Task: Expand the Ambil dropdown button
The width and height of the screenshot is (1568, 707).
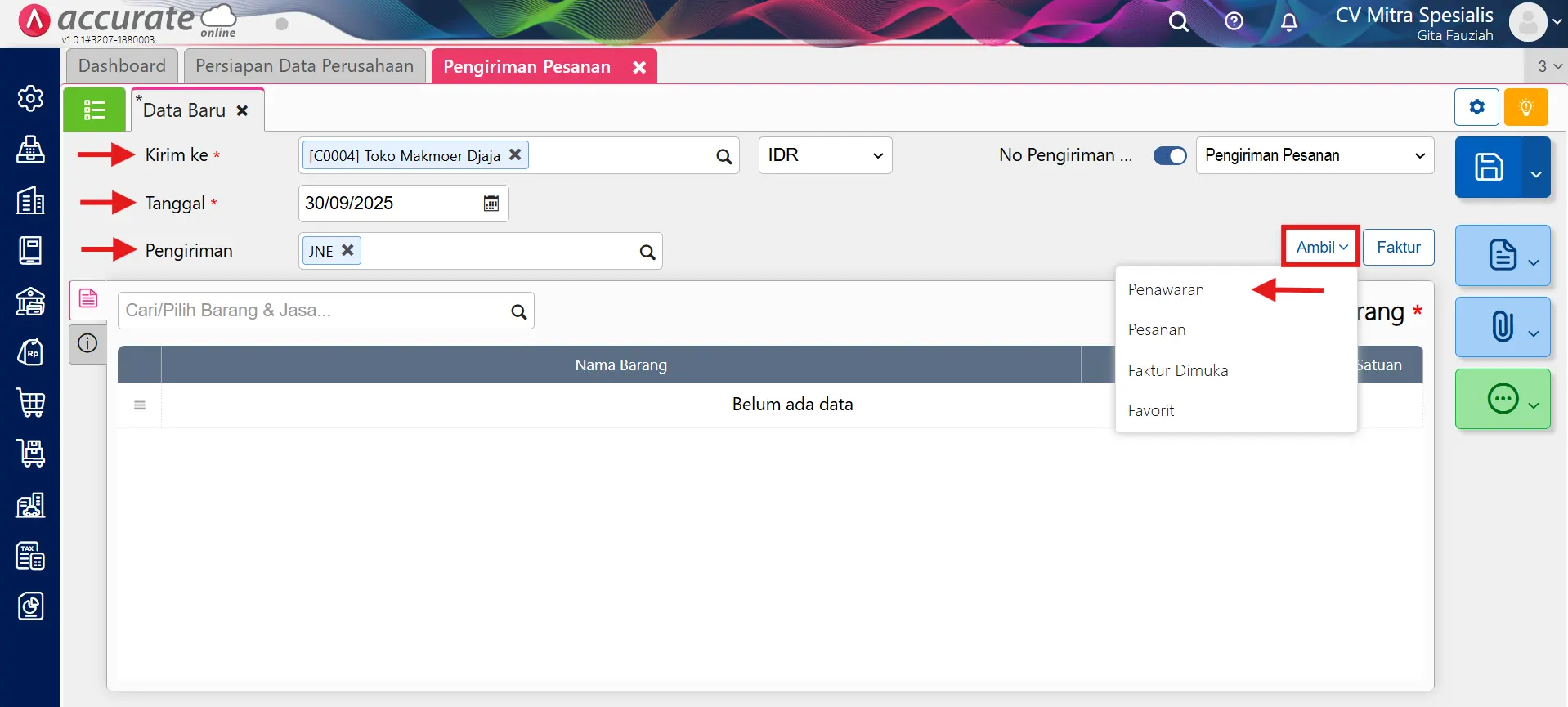Action: click(x=1320, y=247)
